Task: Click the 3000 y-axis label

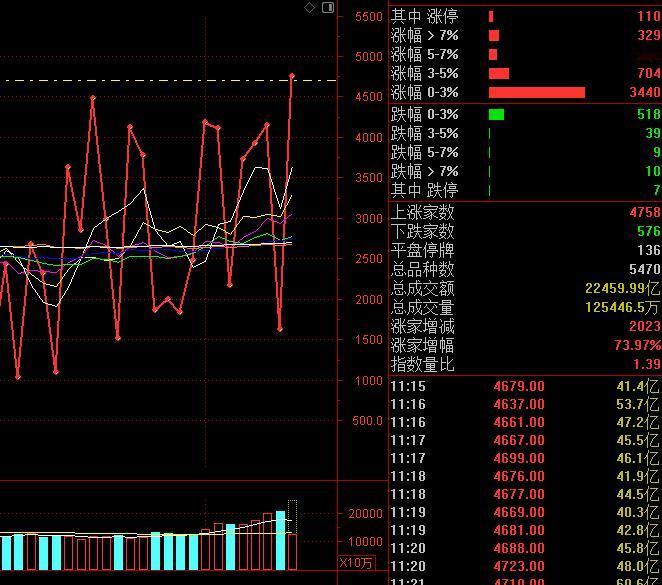Action: (x=369, y=219)
